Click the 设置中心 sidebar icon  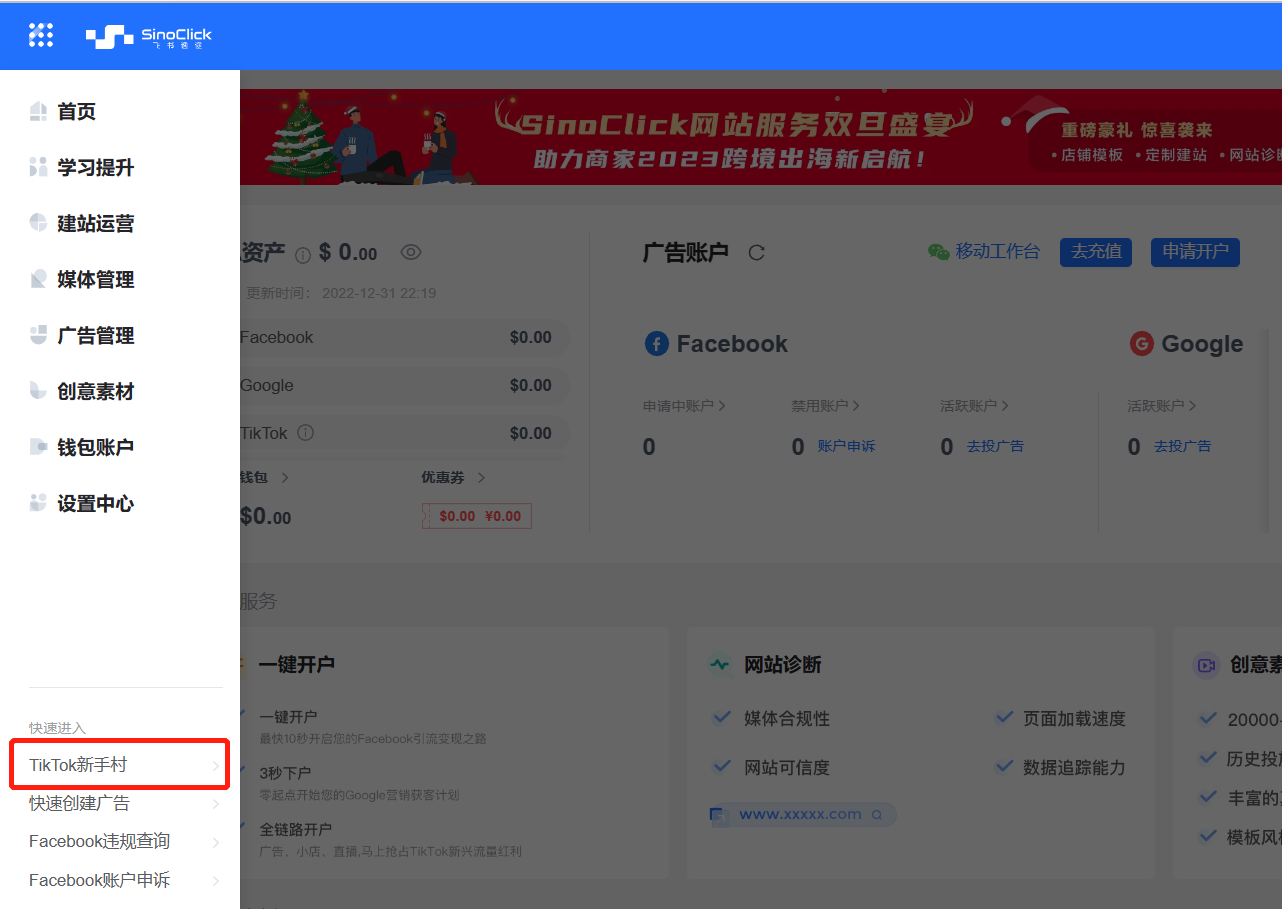[x=38, y=503]
